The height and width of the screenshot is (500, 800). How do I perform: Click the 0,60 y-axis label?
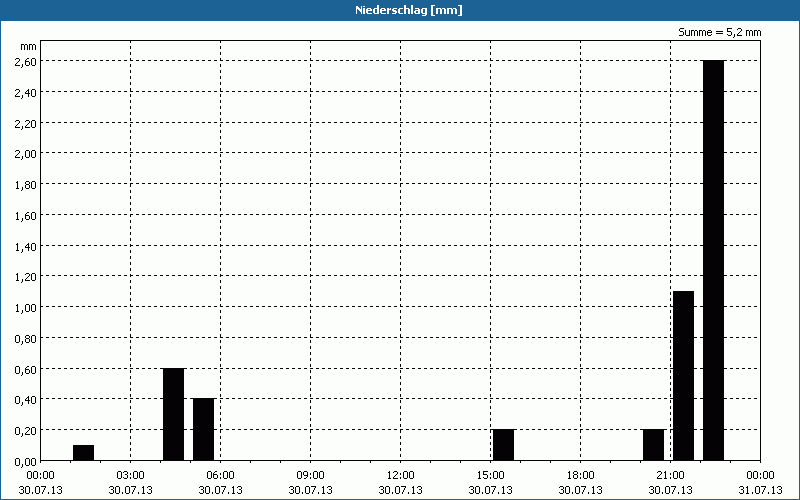(x=26, y=369)
